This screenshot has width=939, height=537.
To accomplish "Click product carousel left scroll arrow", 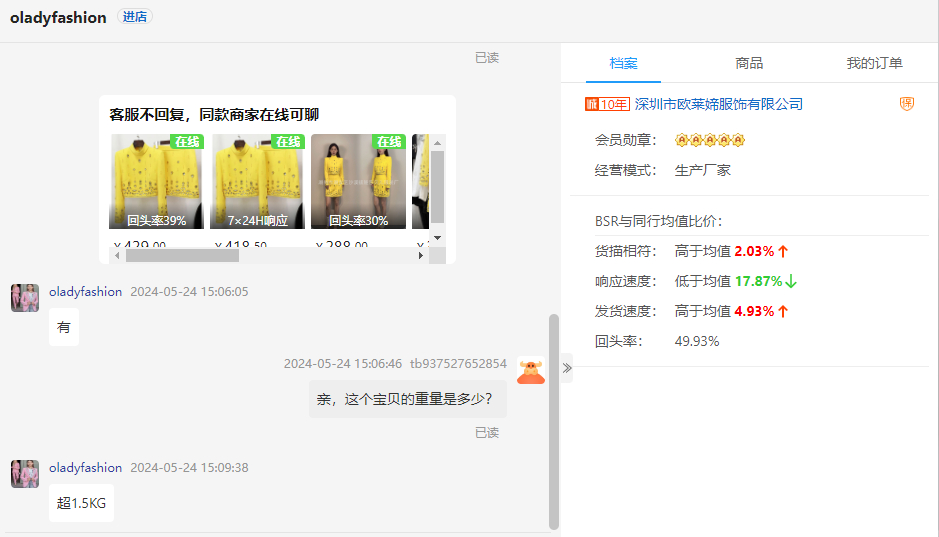I will (x=117, y=256).
